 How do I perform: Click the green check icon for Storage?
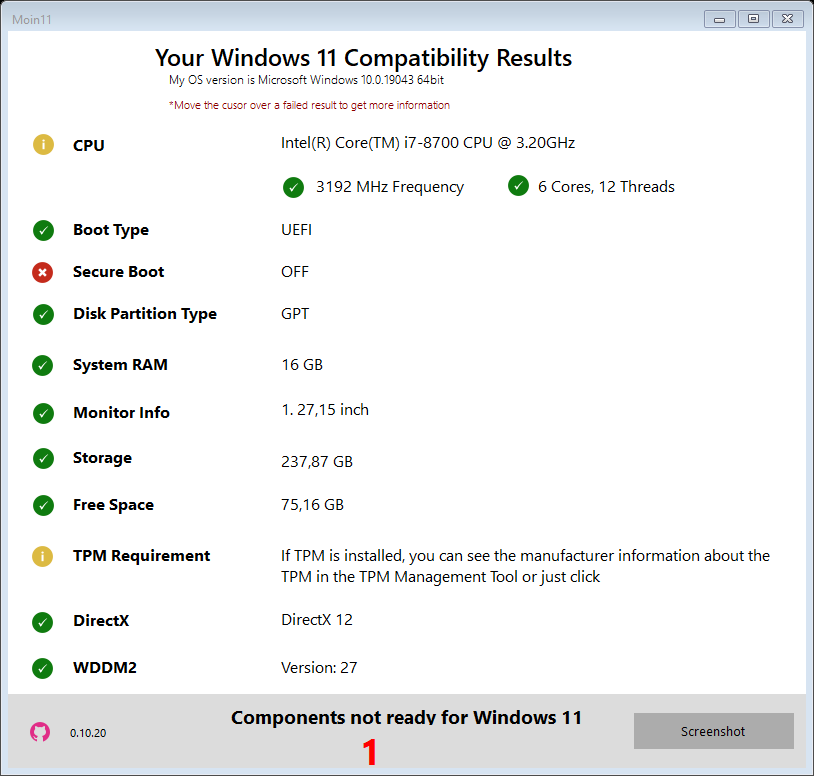[x=43, y=458]
